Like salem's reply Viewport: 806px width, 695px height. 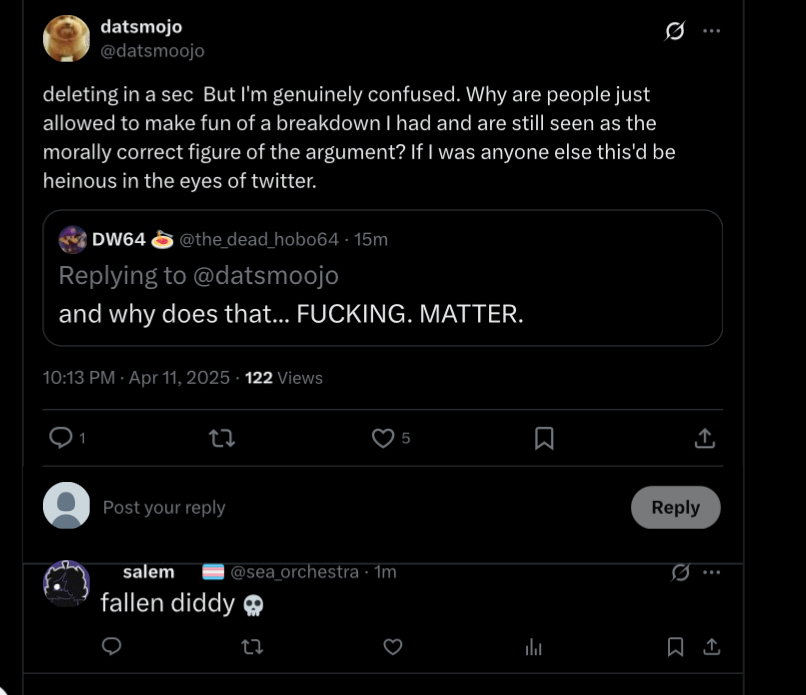click(x=393, y=647)
